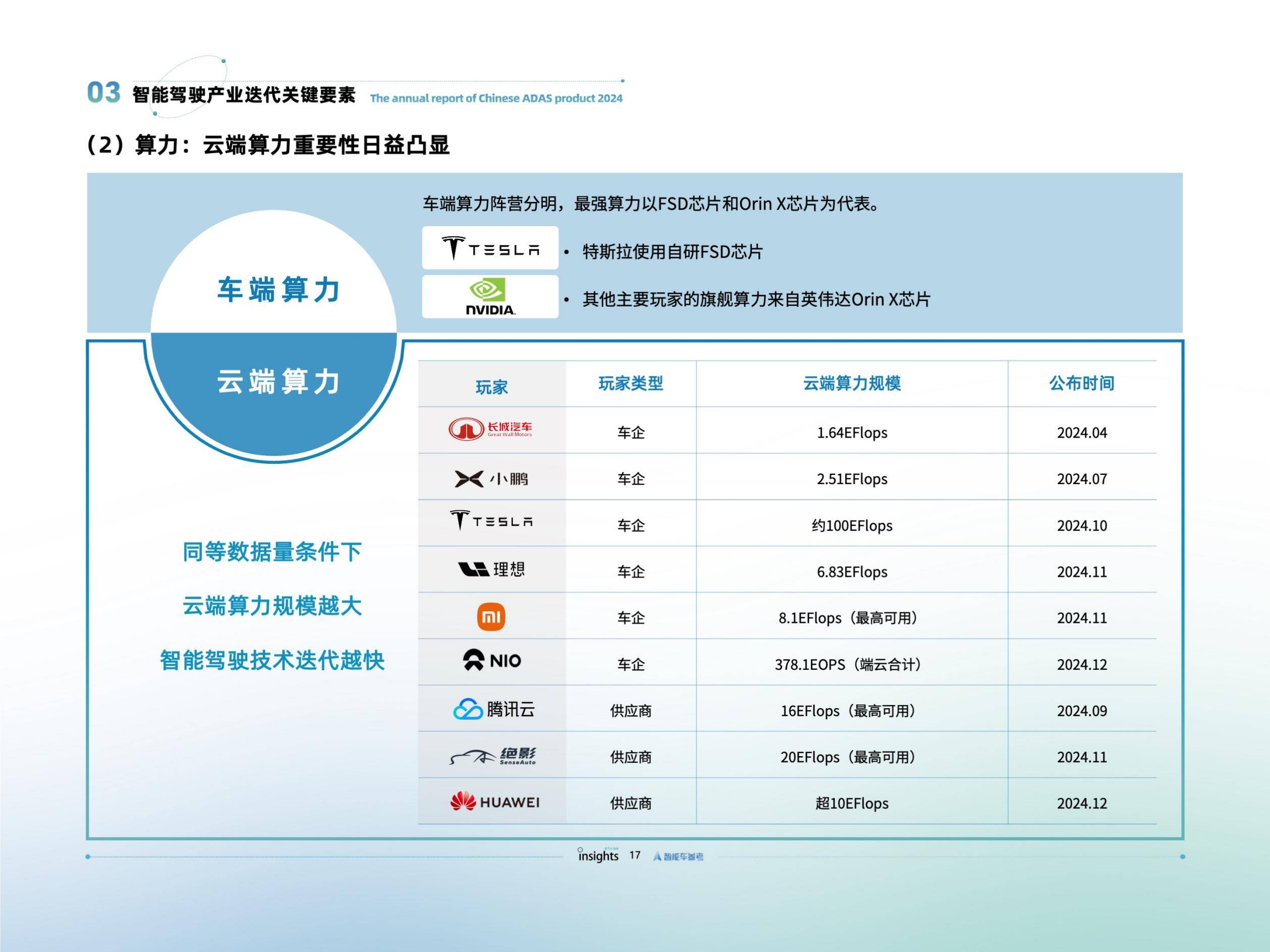Click the 智能驾驶产业迭代关键要素 heading
The image size is (1270, 952).
point(244,95)
